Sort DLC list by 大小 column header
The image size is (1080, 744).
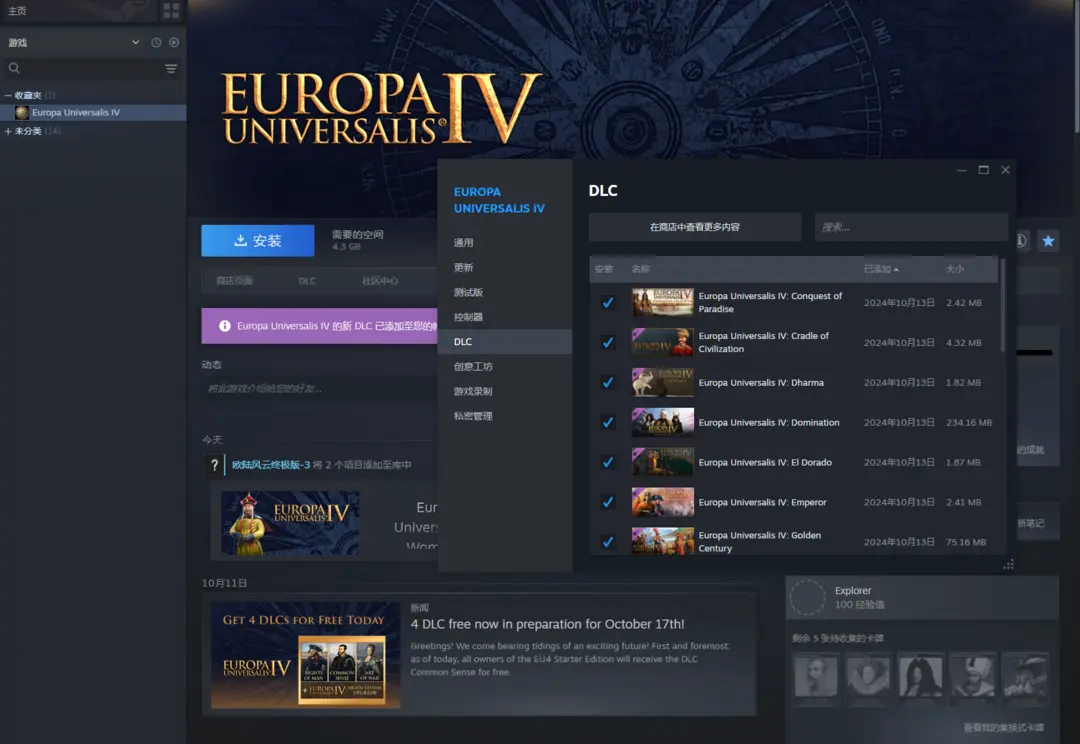[x=955, y=269]
